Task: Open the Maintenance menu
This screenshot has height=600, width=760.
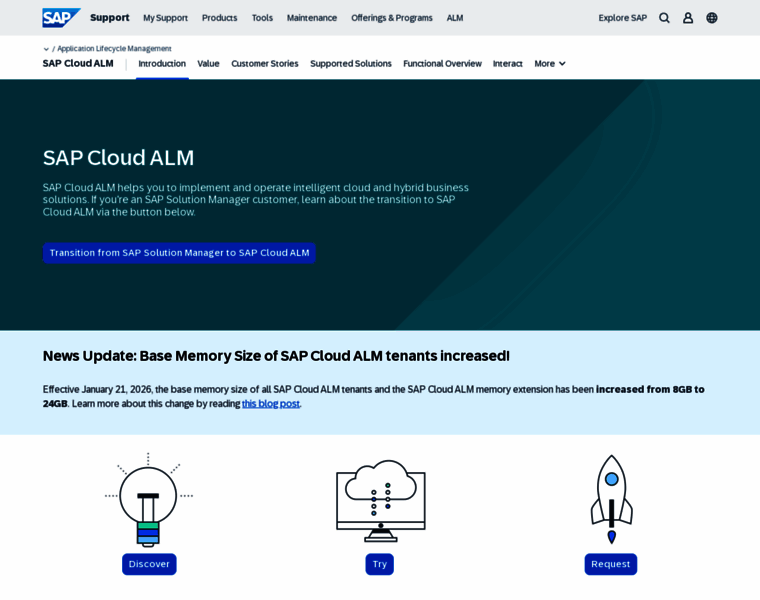Action: (x=312, y=18)
